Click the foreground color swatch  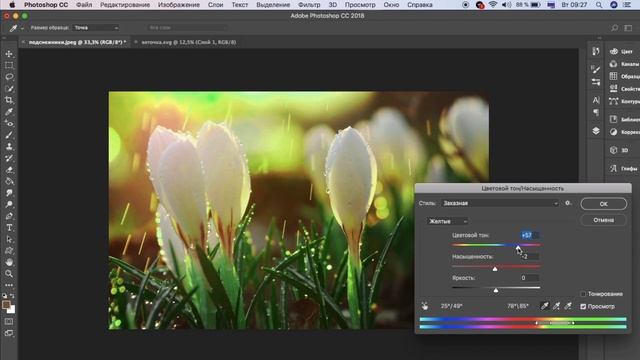pyautogui.click(x=6, y=304)
